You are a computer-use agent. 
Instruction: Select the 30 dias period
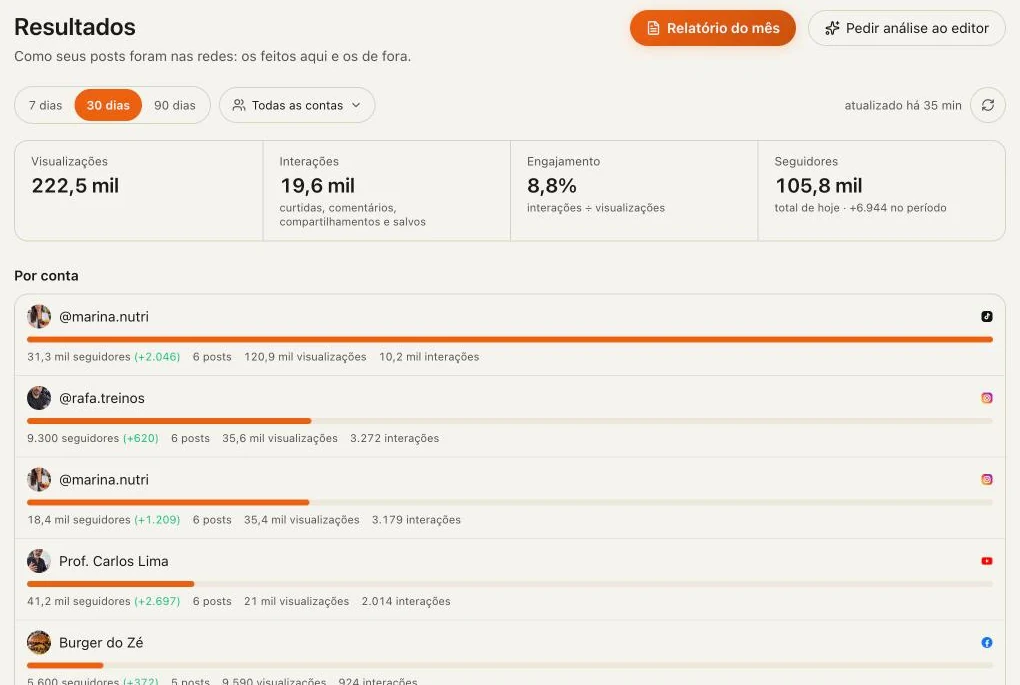[108, 105]
